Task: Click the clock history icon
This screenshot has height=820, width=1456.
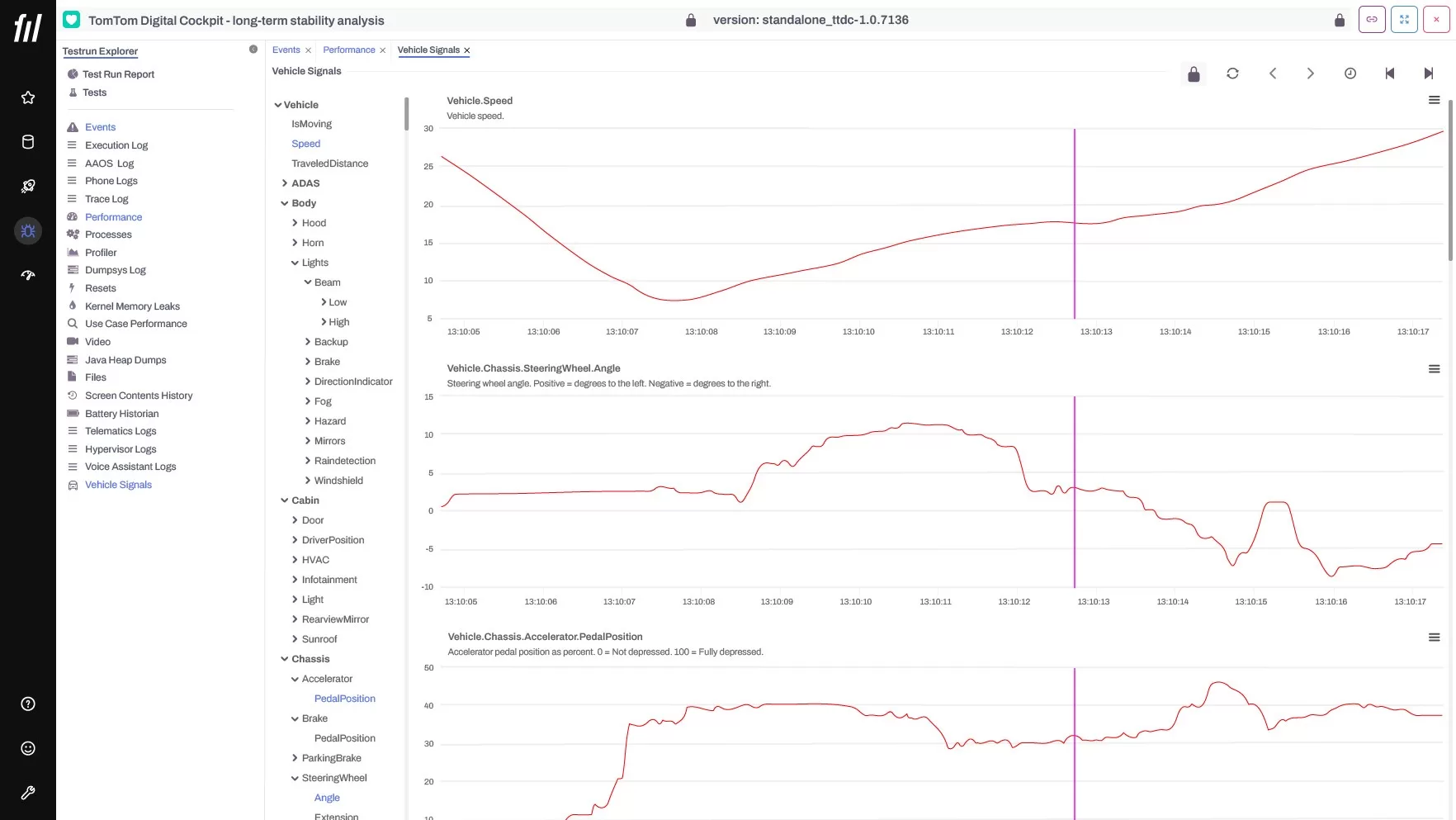Action: 1350,73
